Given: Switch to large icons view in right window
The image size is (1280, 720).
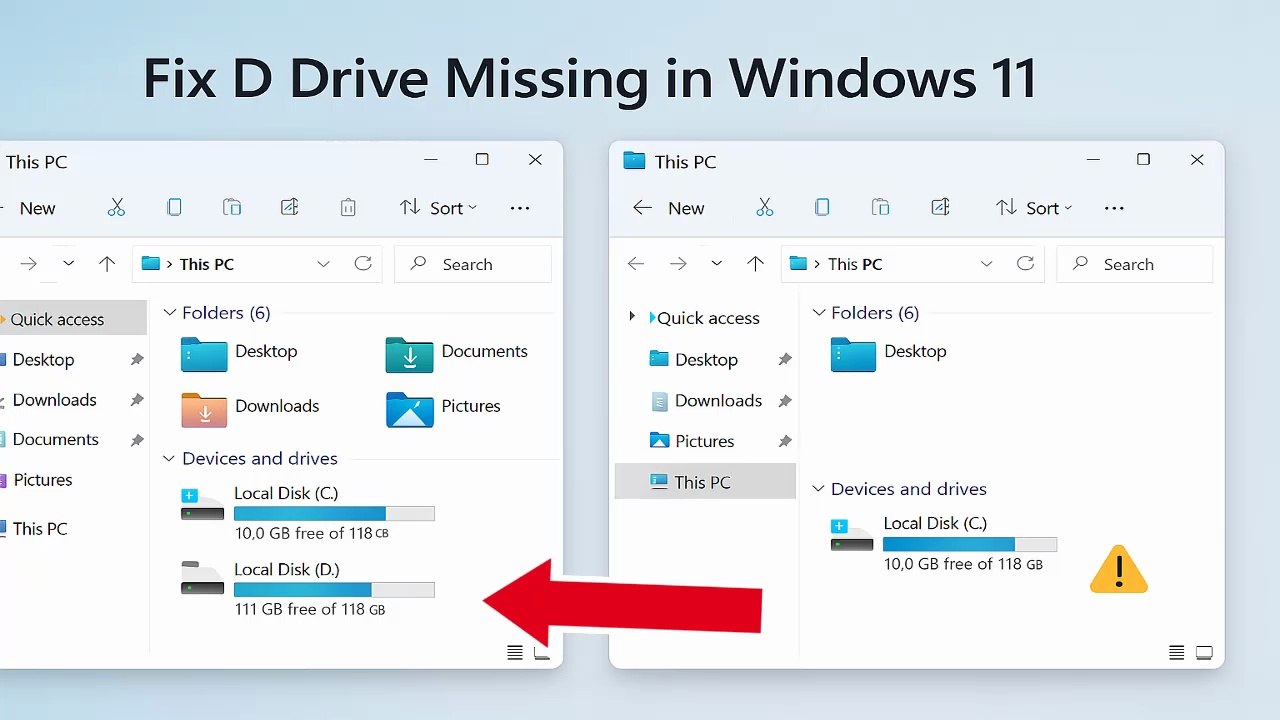Looking at the screenshot, I should point(1205,653).
